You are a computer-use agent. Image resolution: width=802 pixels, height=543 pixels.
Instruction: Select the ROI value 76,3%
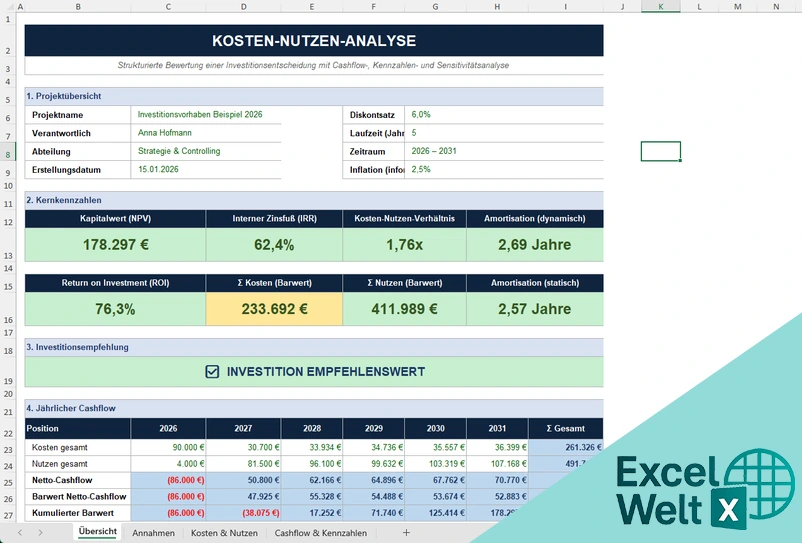tap(116, 309)
